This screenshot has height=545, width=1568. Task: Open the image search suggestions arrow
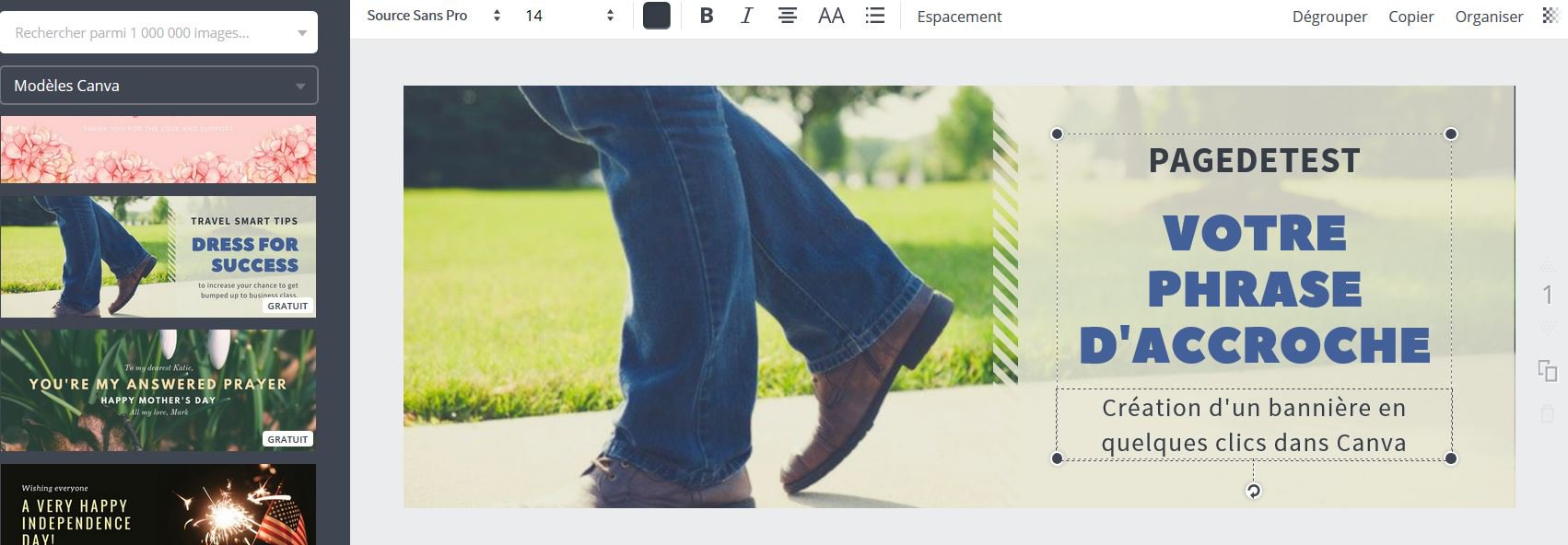(302, 33)
